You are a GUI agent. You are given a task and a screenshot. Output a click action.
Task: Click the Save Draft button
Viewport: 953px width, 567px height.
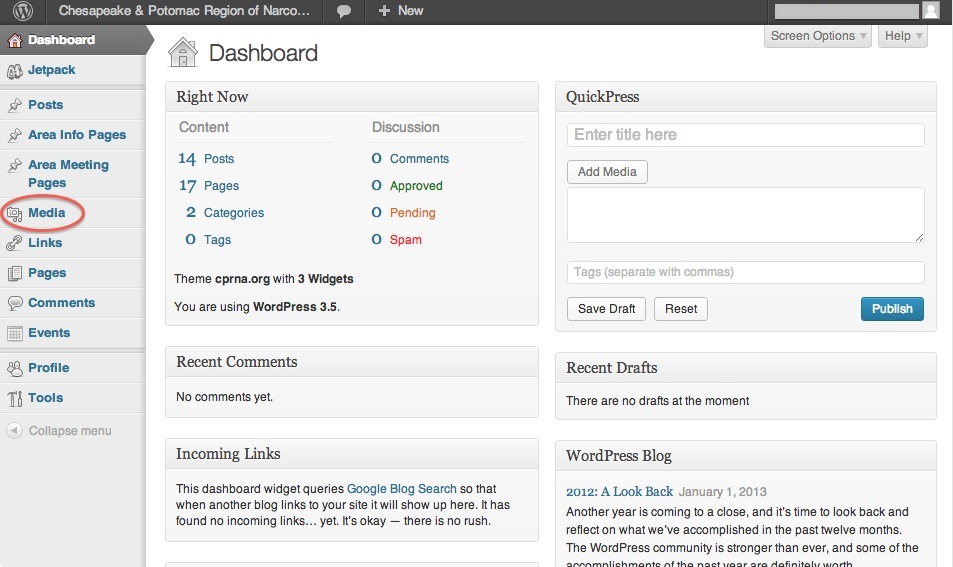pyautogui.click(x=607, y=309)
